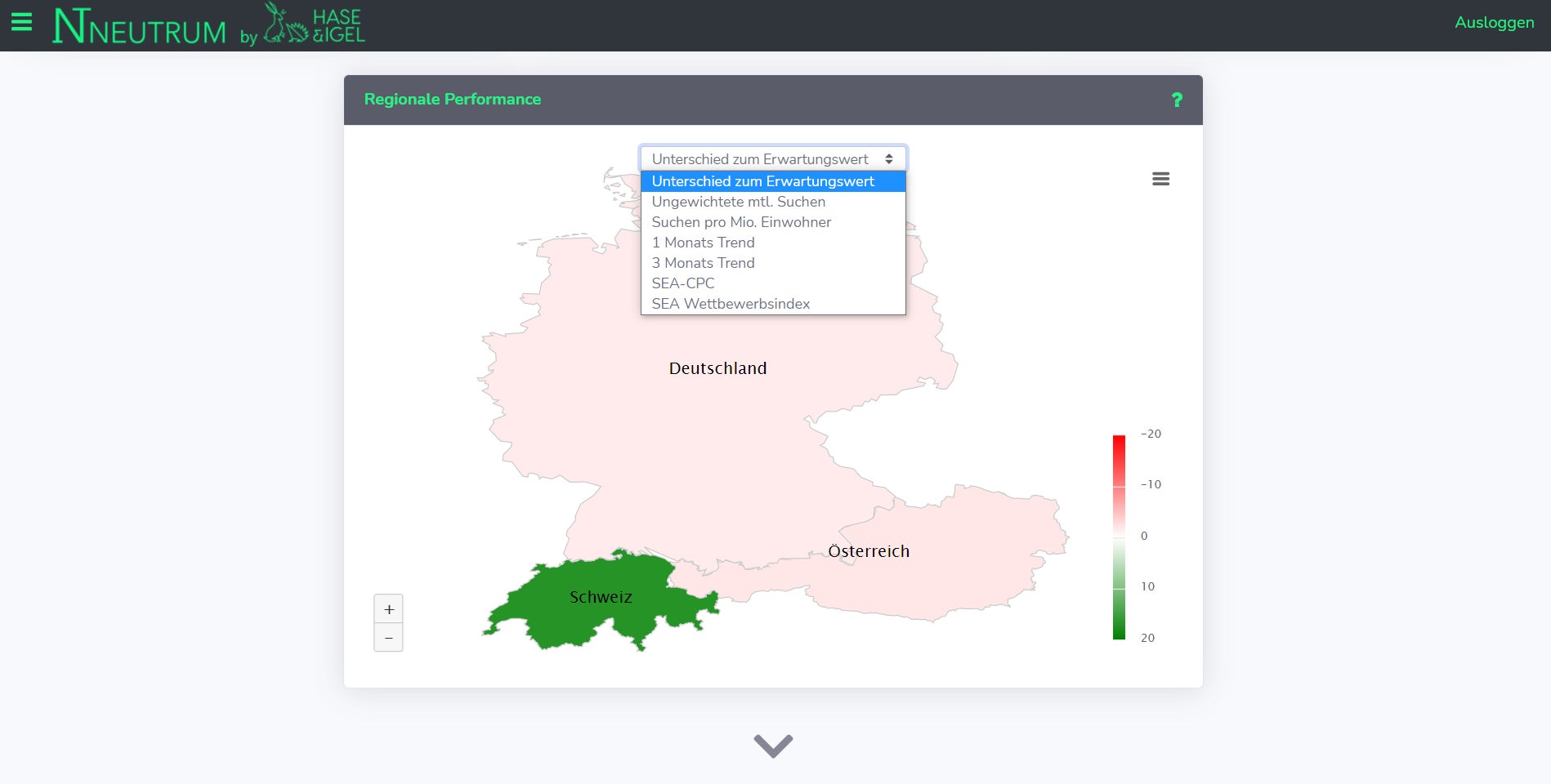Zoom out the map with minus button
The height and width of the screenshot is (784, 1551).
coord(388,638)
